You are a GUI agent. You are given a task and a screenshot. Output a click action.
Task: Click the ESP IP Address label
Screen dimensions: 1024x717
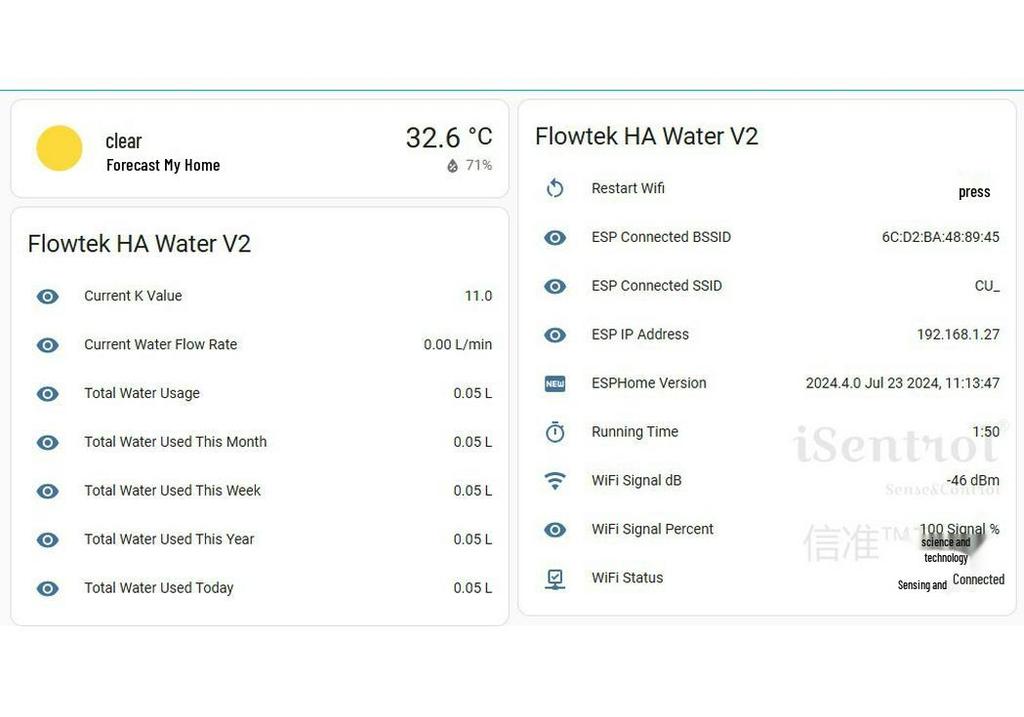(x=640, y=334)
